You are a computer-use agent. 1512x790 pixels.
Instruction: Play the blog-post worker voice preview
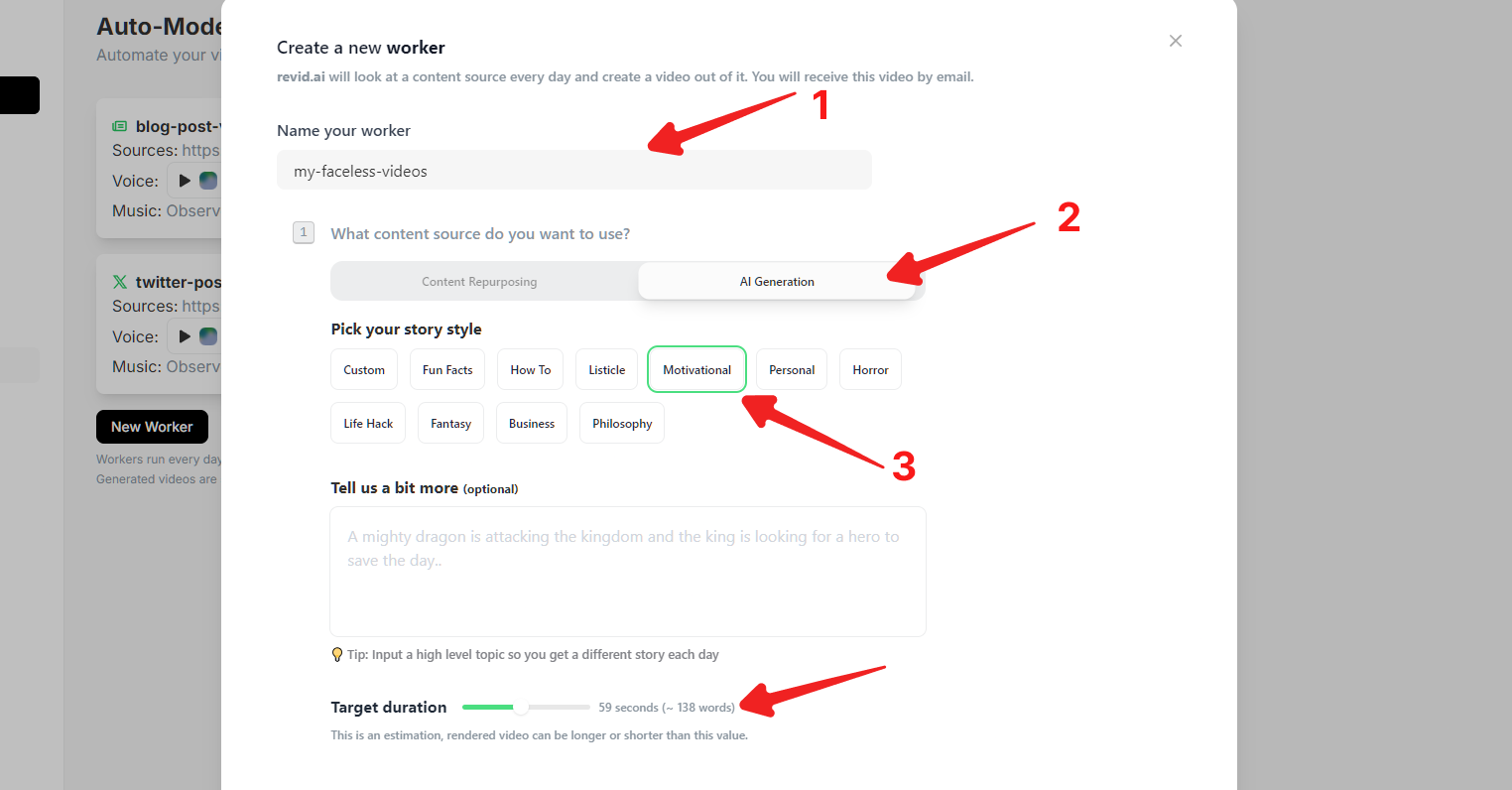coord(185,181)
